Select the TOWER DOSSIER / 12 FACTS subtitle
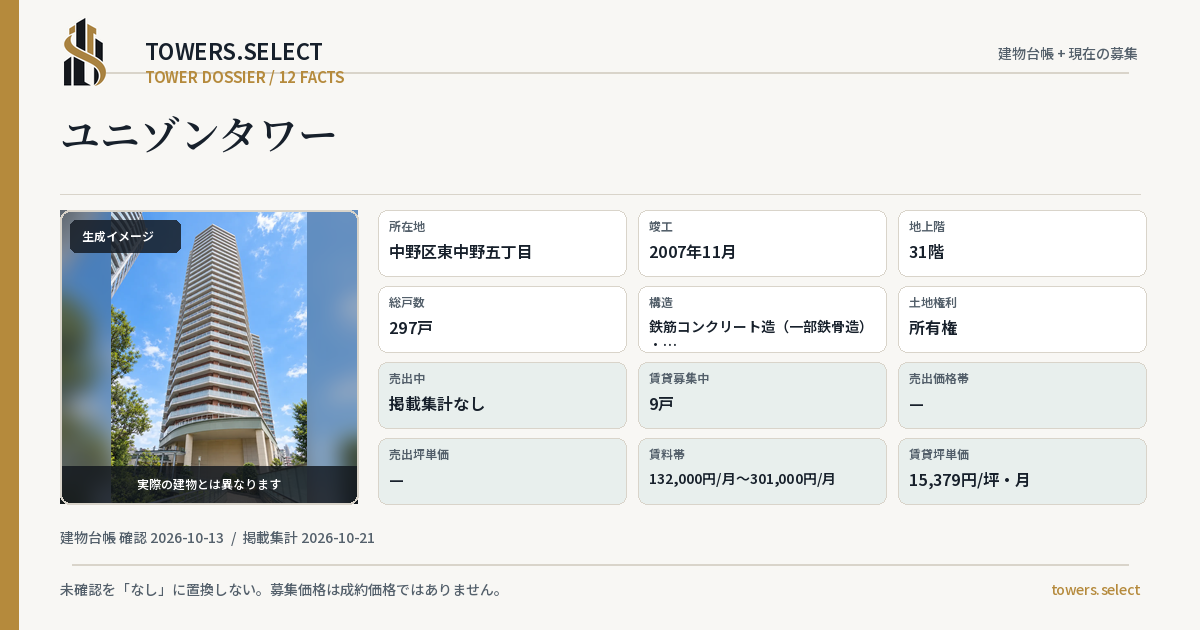The width and height of the screenshot is (1200, 630). coord(245,77)
